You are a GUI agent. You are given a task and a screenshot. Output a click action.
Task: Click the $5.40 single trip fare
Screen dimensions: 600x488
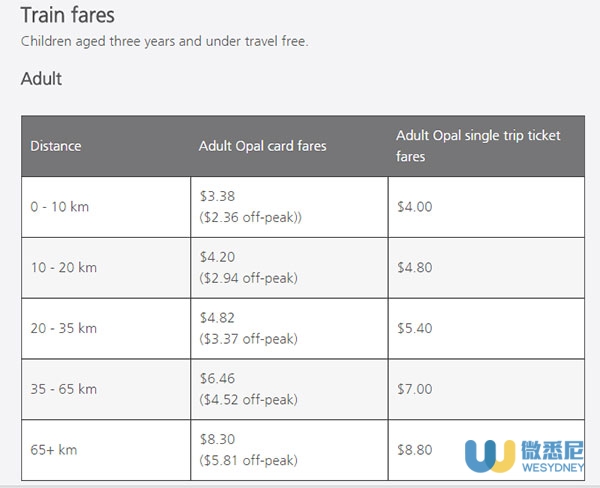pos(414,328)
